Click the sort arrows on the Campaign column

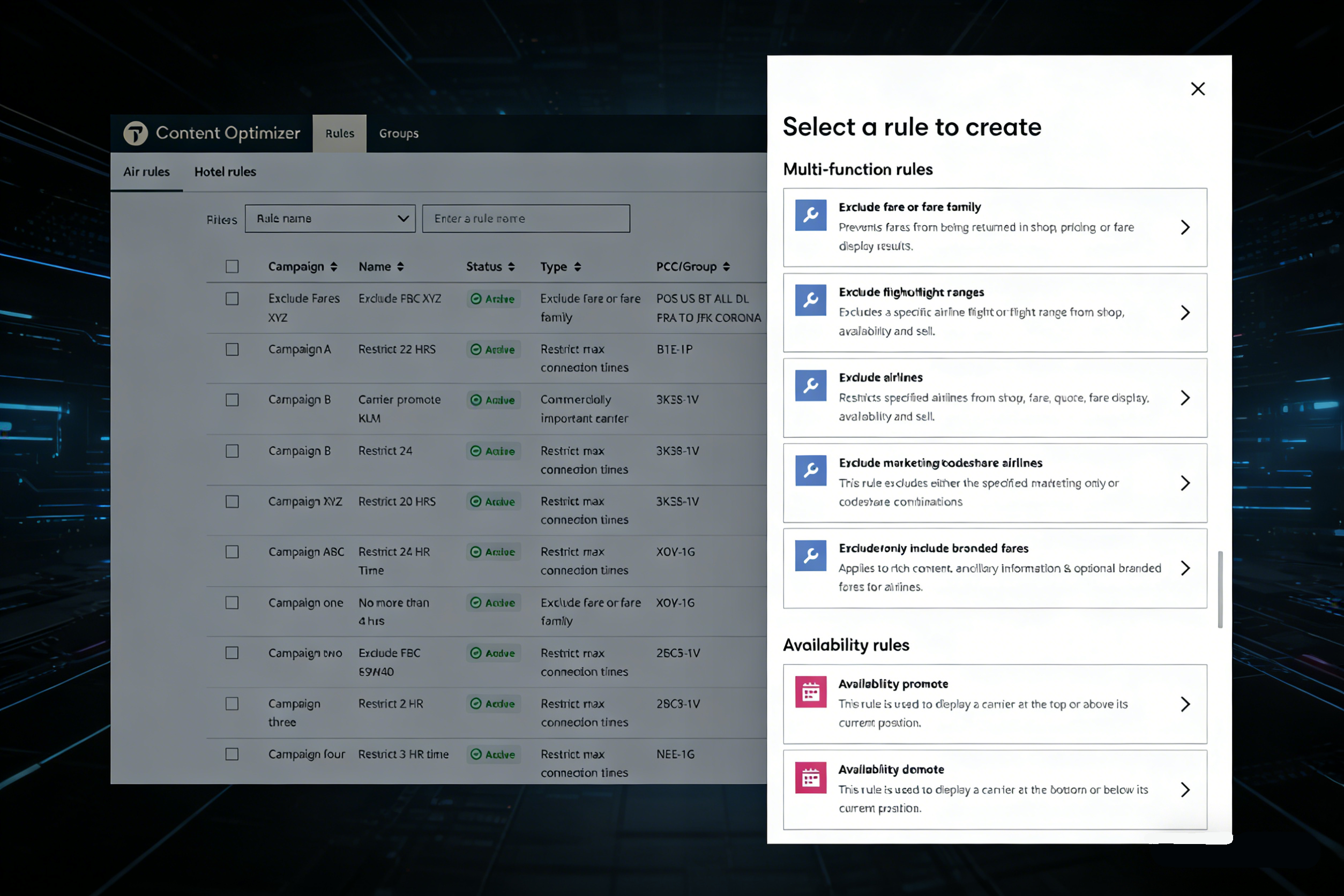click(x=334, y=267)
